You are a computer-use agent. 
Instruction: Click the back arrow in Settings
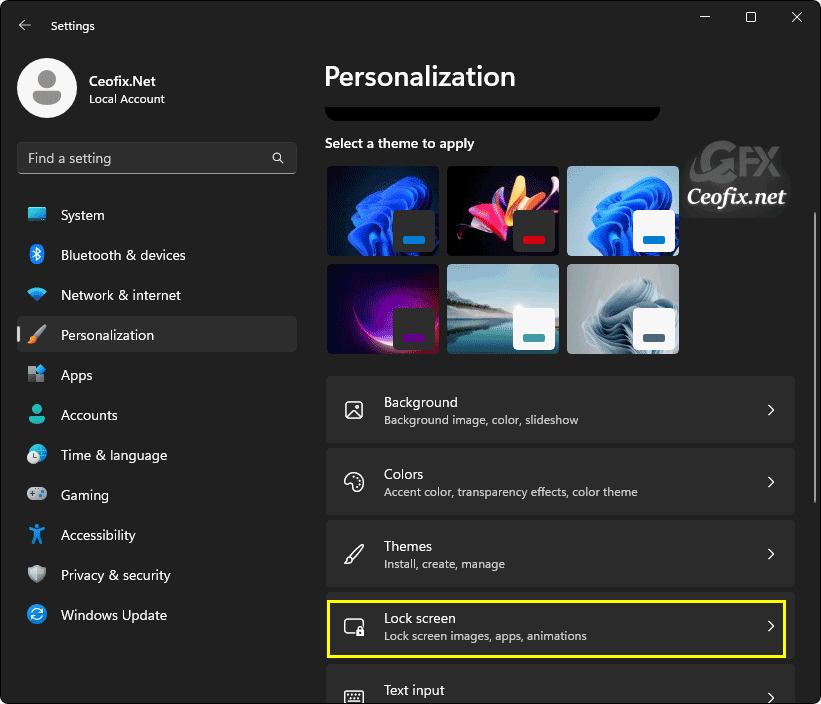pyautogui.click(x=24, y=25)
